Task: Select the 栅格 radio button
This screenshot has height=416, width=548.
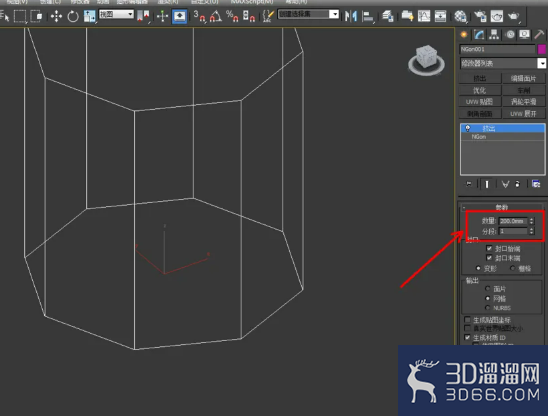Action: tap(513, 268)
